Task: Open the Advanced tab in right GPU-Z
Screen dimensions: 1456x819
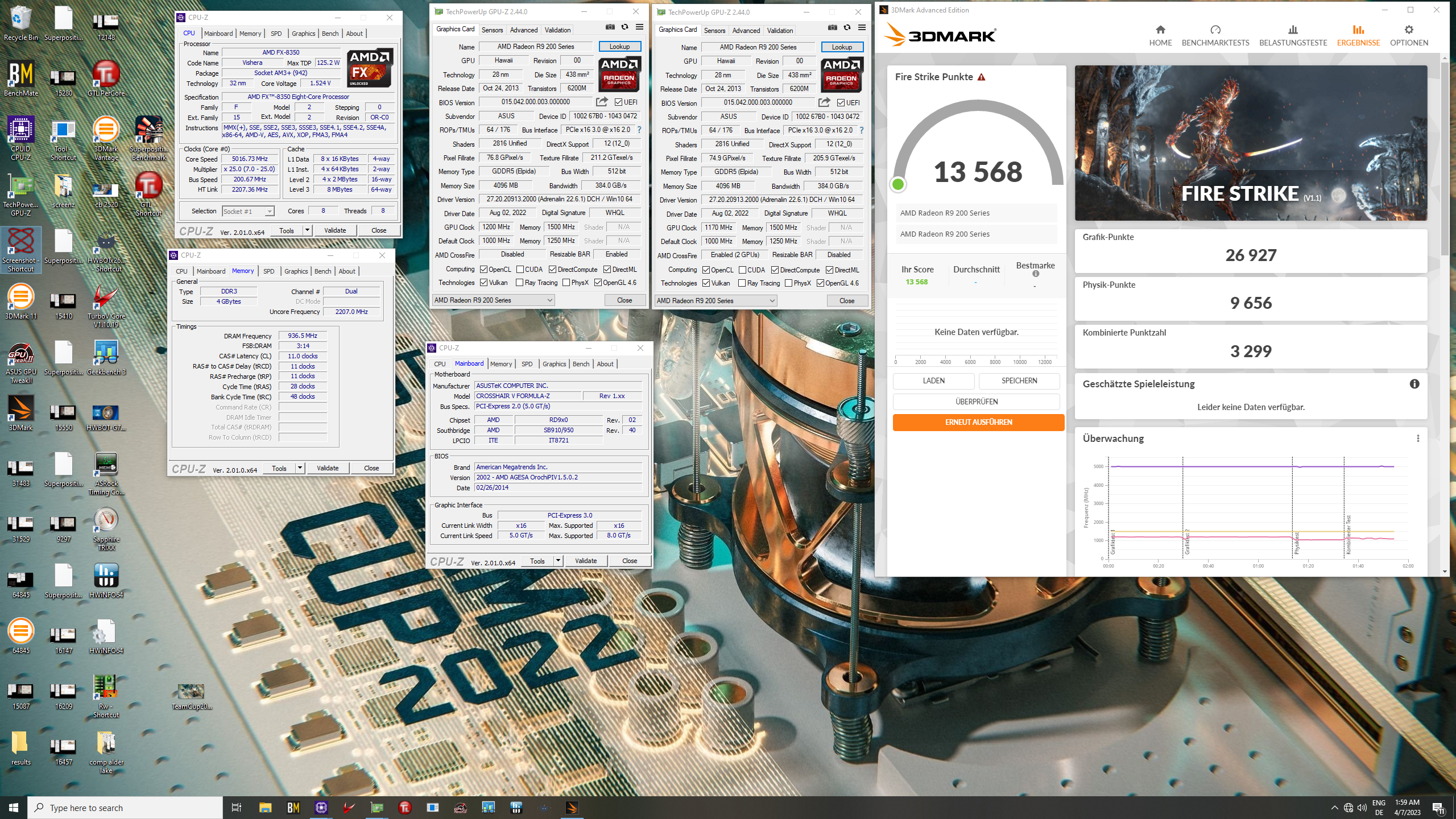Action: click(746, 31)
